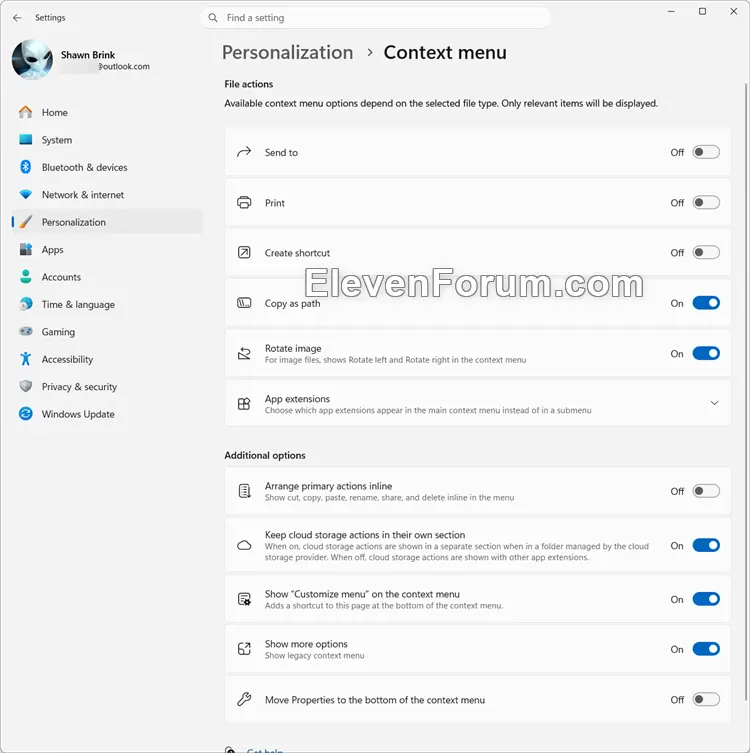Click the Create shortcut icon
Viewport: 750px width, 753px height.
pos(244,253)
